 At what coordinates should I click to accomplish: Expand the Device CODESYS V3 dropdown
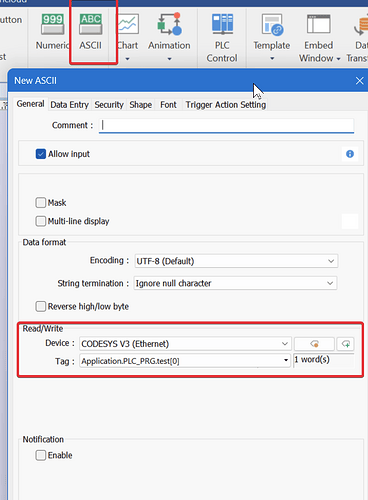[x=185, y=344]
